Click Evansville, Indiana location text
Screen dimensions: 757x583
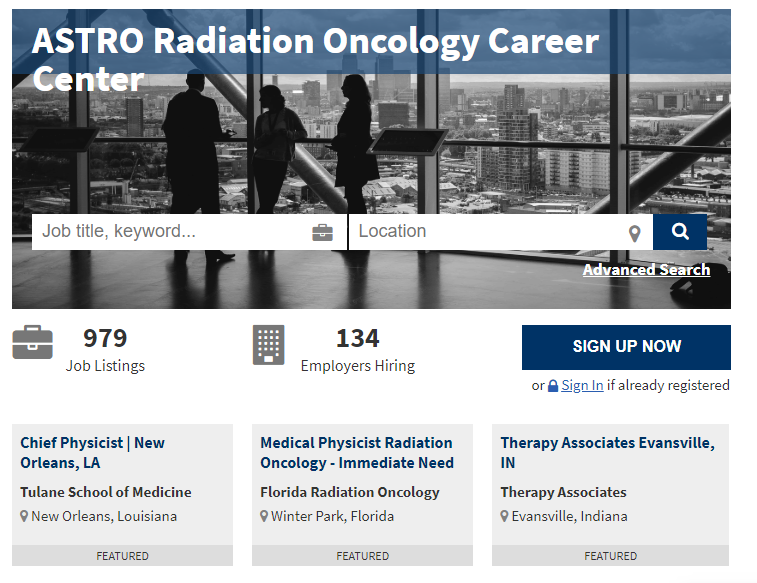(569, 516)
